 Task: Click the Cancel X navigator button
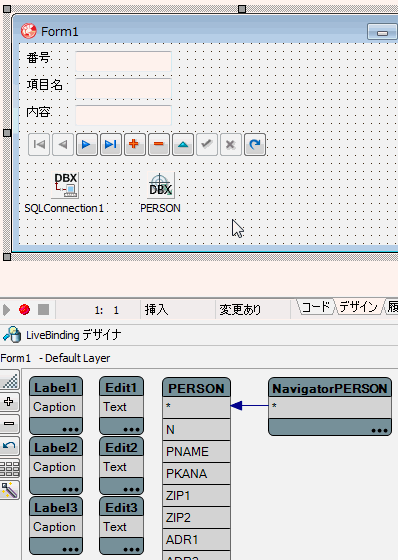[231, 145]
